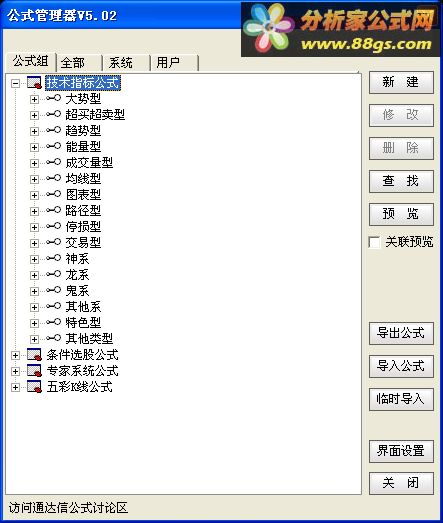Open 界面设置 settings
The width and height of the screenshot is (443, 523).
click(401, 451)
